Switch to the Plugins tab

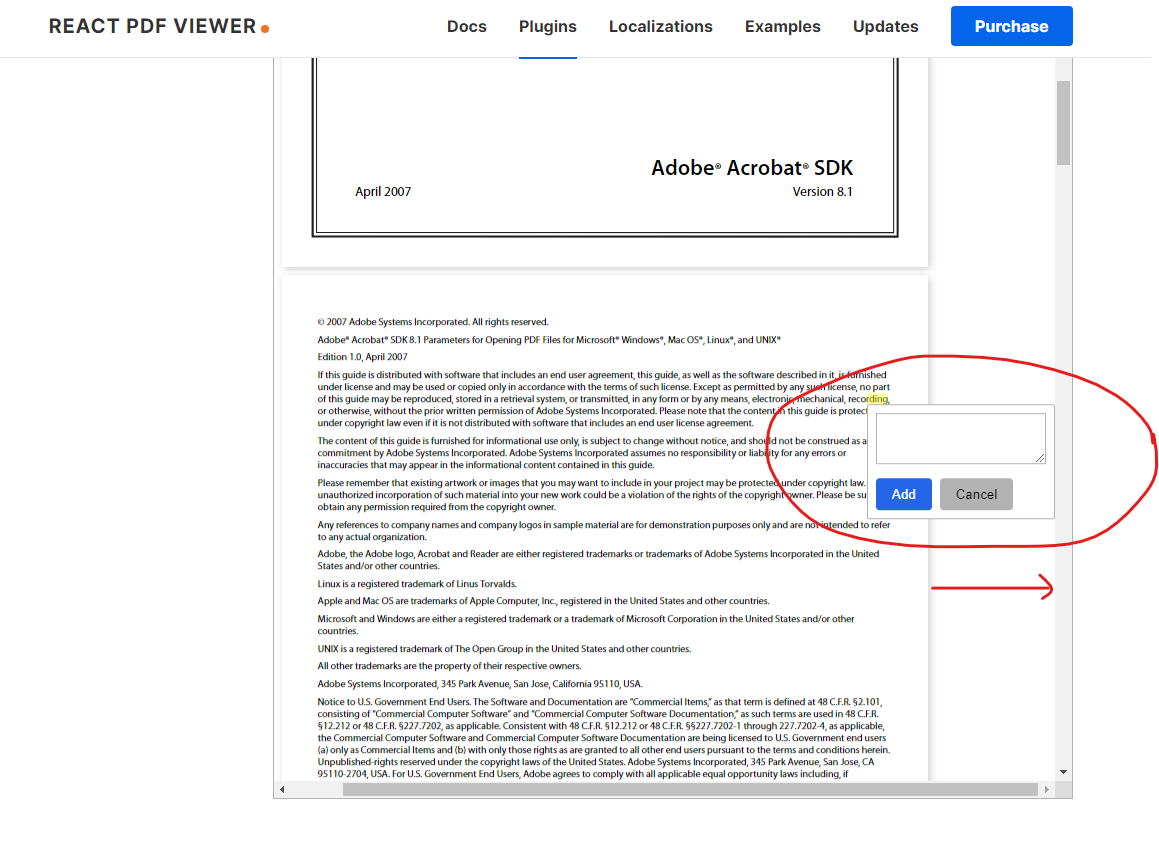(x=547, y=26)
